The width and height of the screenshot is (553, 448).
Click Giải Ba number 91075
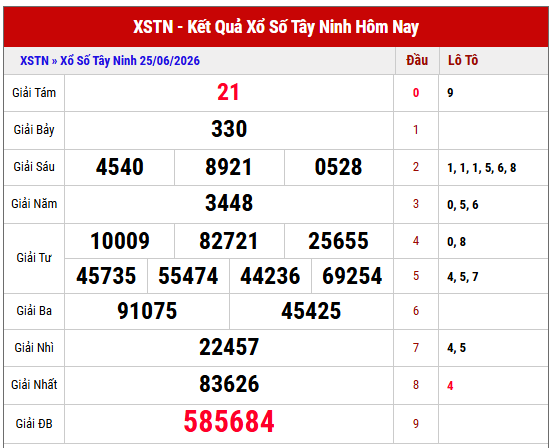147,311
